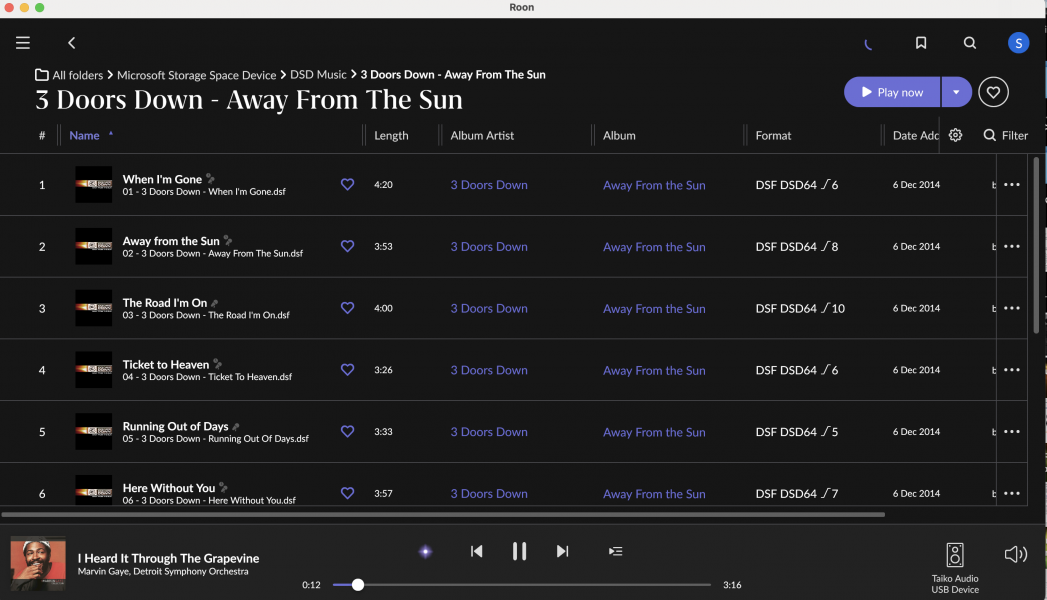Image resolution: width=1047 pixels, height=600 pixels.
Task: Skip to next track
Action: tap(562, 551)
